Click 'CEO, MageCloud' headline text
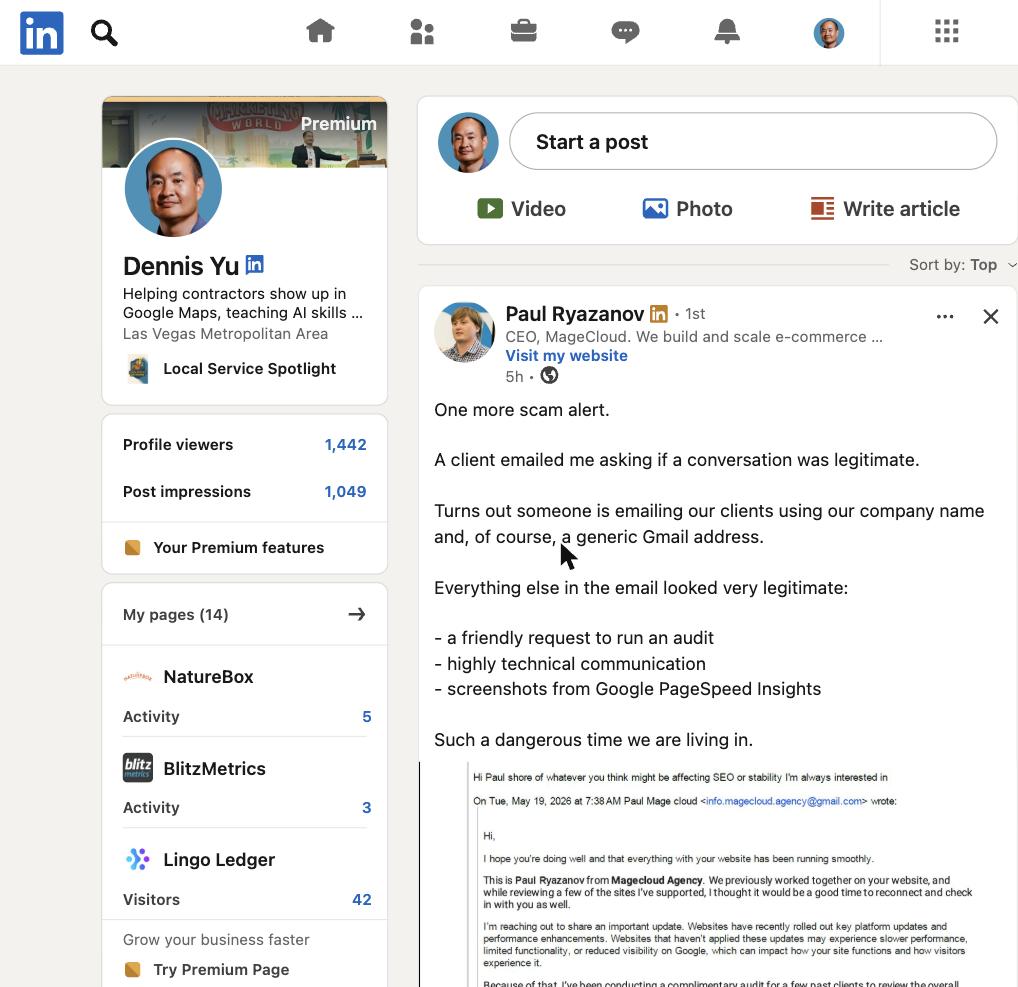Screen dimensions: 1018x987 (x=694, y=337)
